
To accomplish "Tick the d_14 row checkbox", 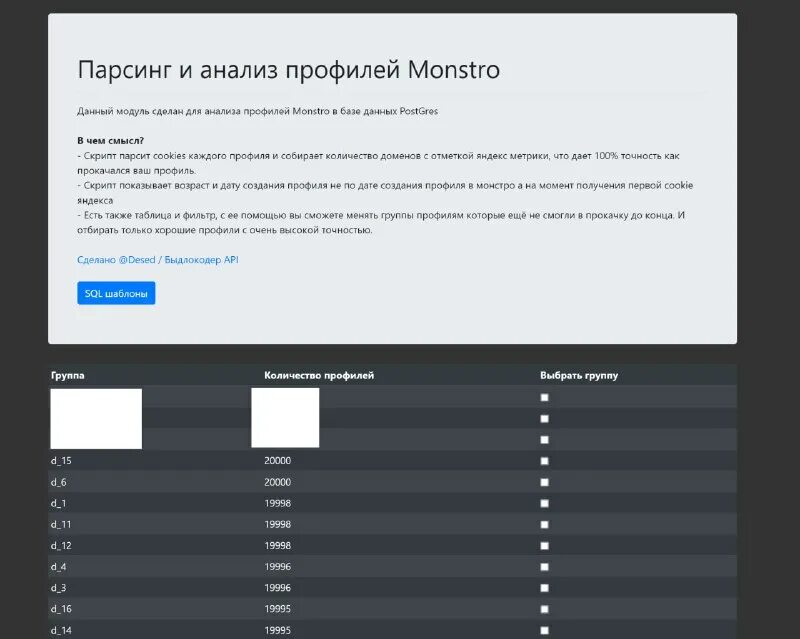I will [x=544, y=630].
